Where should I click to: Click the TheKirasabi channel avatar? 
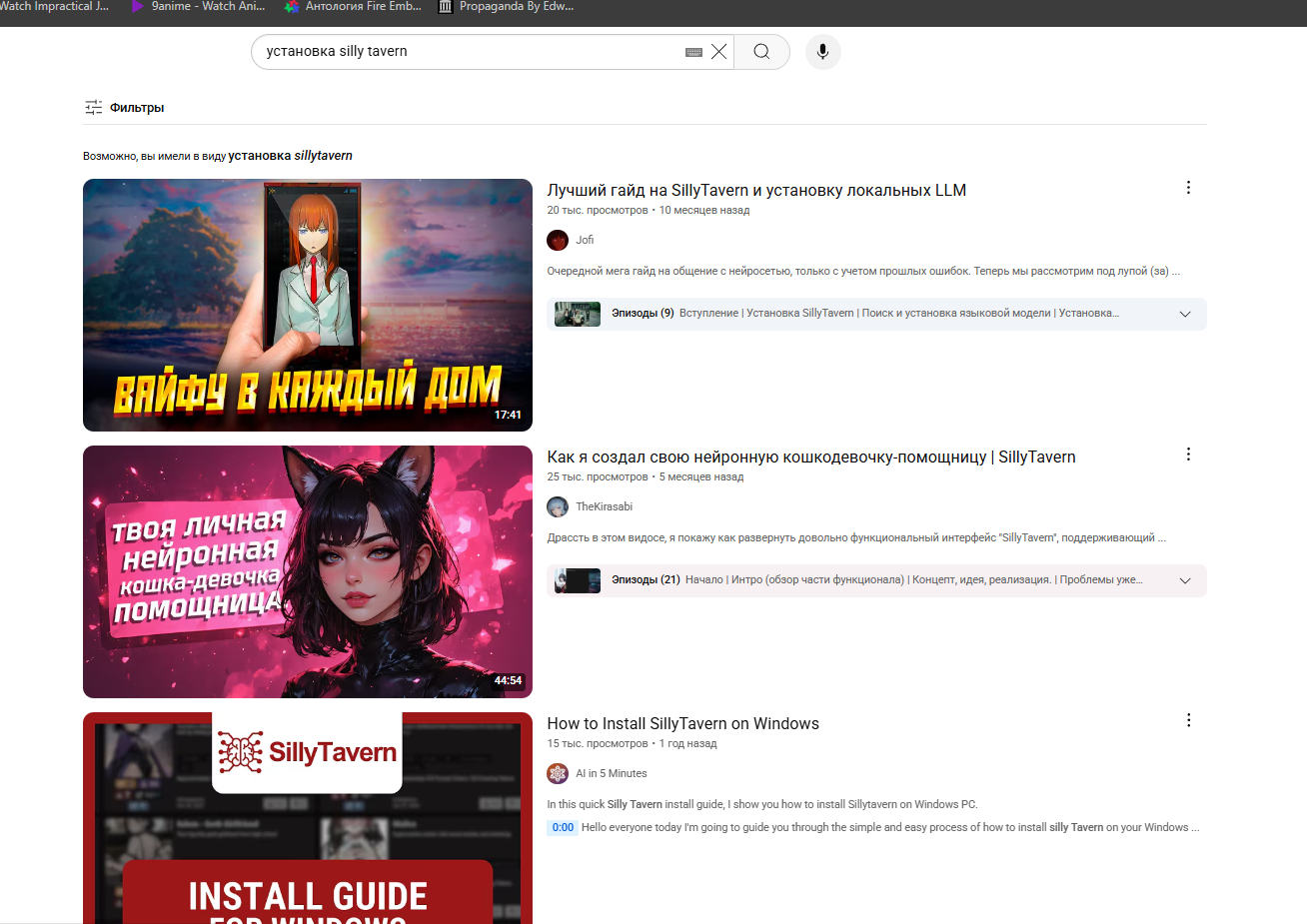(x=558, y=506)
